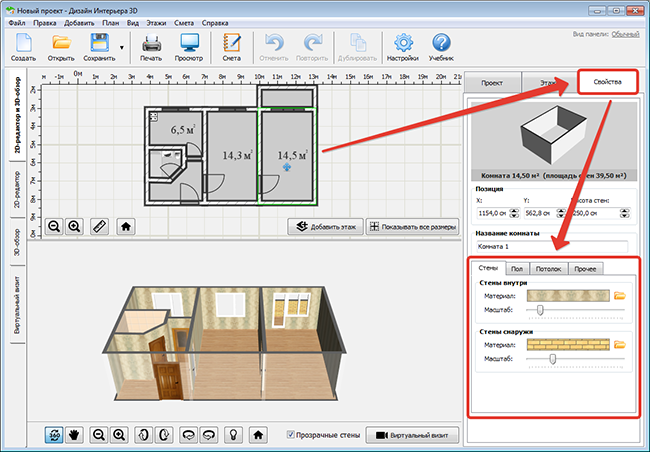
Task: Open the Добавить menu
Action: [79, 23]
